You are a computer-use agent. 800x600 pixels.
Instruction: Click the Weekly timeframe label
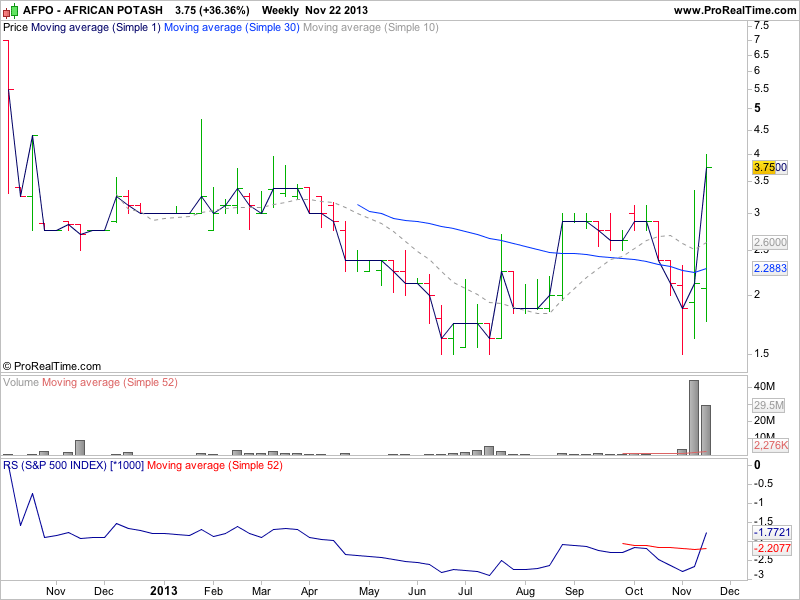(280, 10)
